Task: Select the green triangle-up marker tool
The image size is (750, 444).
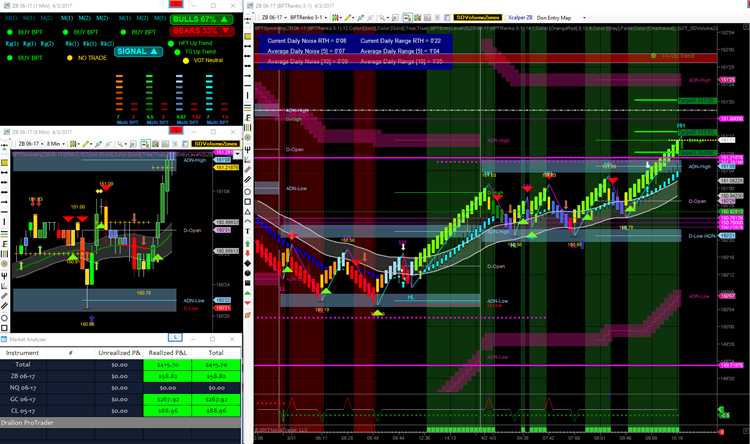Action: tap(247, 293)
